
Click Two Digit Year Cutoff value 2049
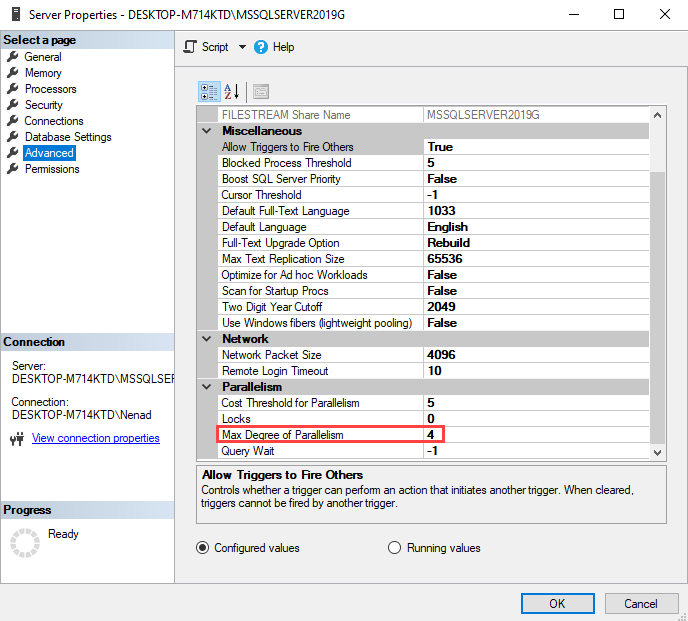pos(536,307)
